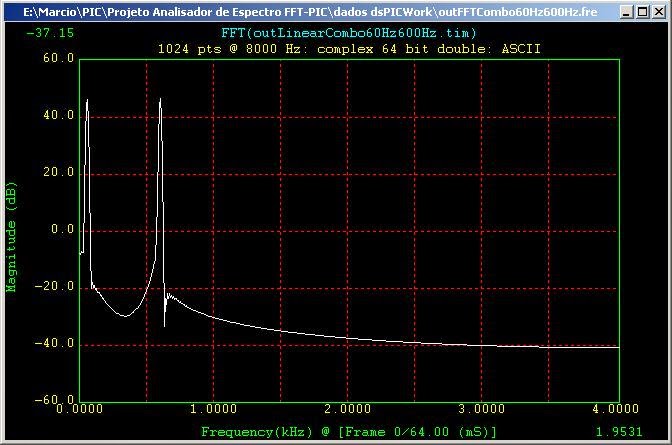Click the 20.0 y-axis tick label
The image size is (672, 445).
pos(58,172)
